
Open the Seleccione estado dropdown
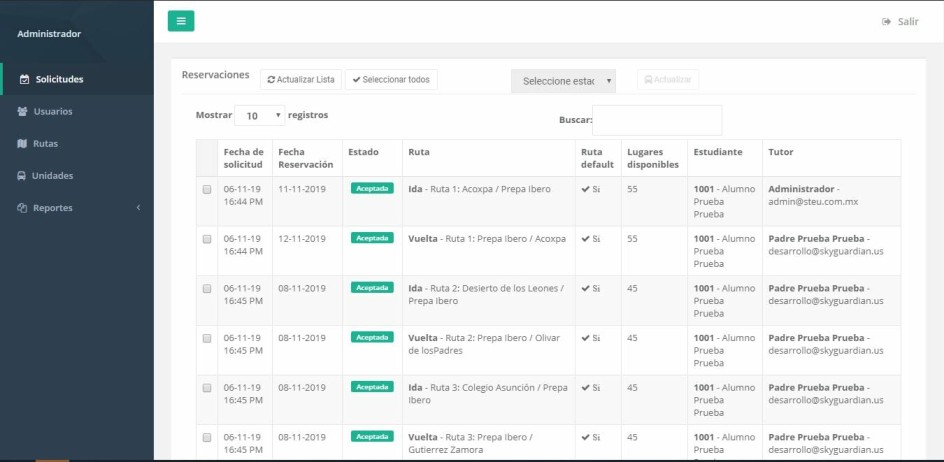[x=563, y=81]
